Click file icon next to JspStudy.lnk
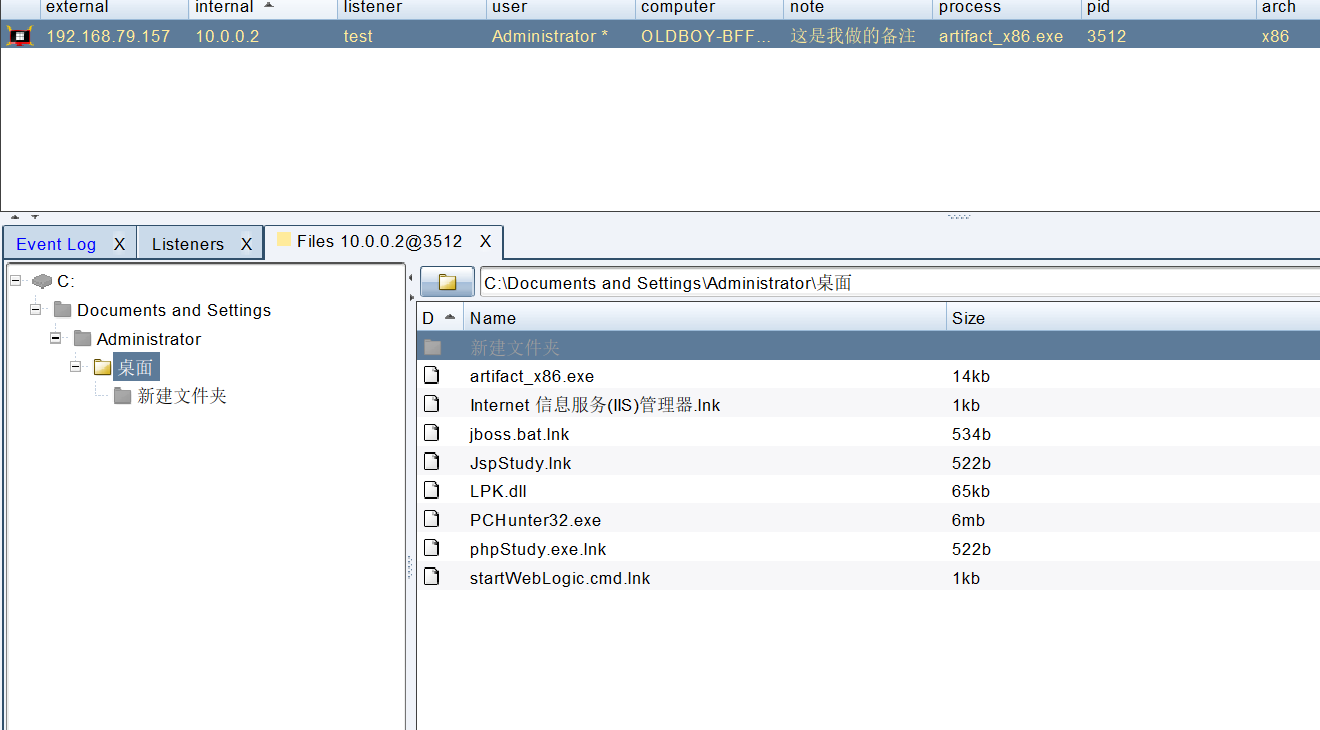 coord(431,462)
